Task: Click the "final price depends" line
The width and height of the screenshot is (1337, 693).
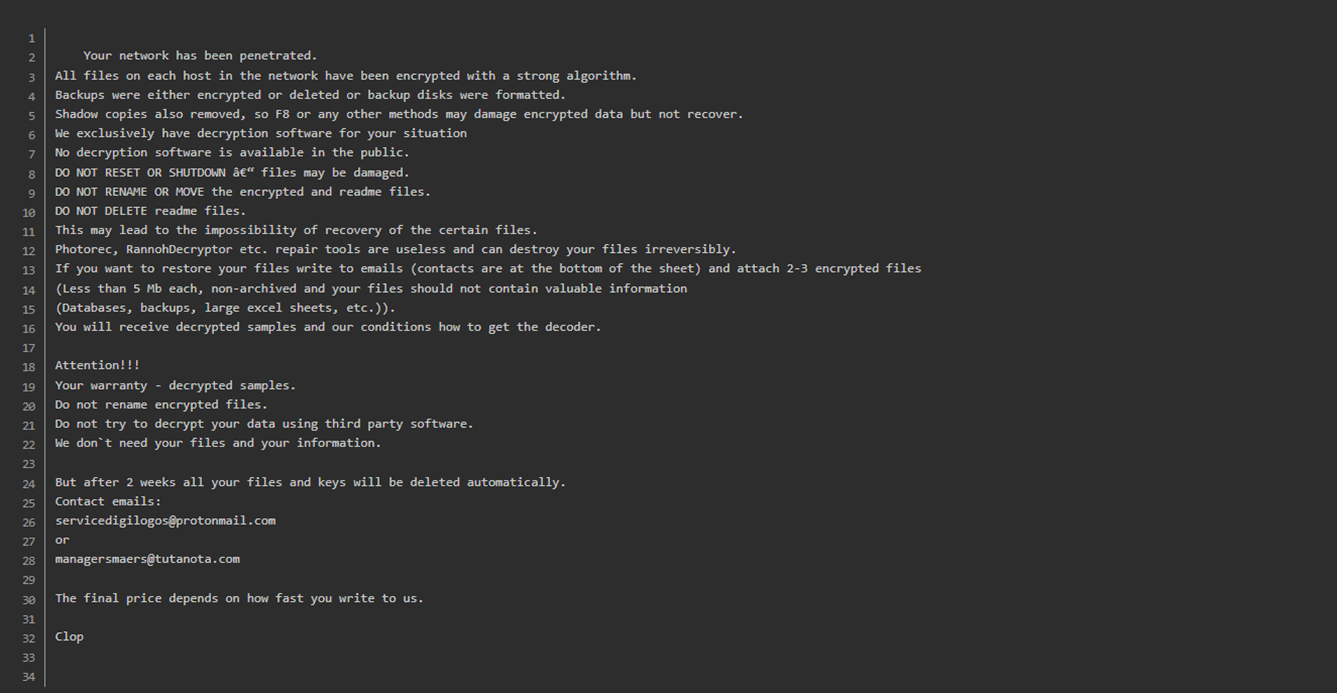Action: click(239, 598)
